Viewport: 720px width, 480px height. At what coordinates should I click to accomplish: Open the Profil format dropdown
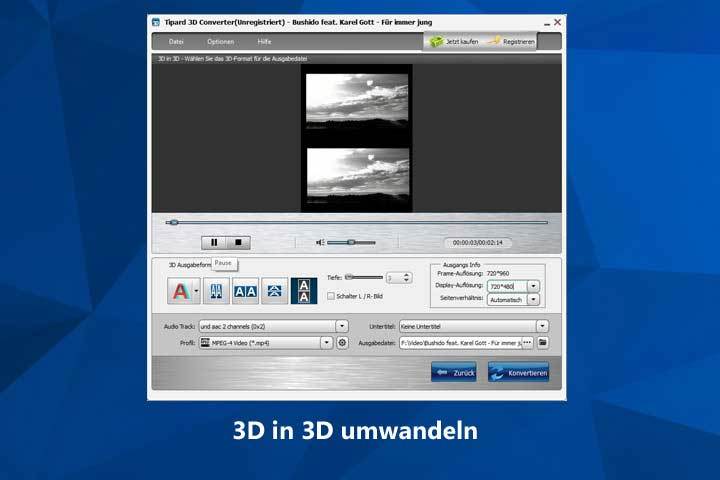click(x=326, y=343)
